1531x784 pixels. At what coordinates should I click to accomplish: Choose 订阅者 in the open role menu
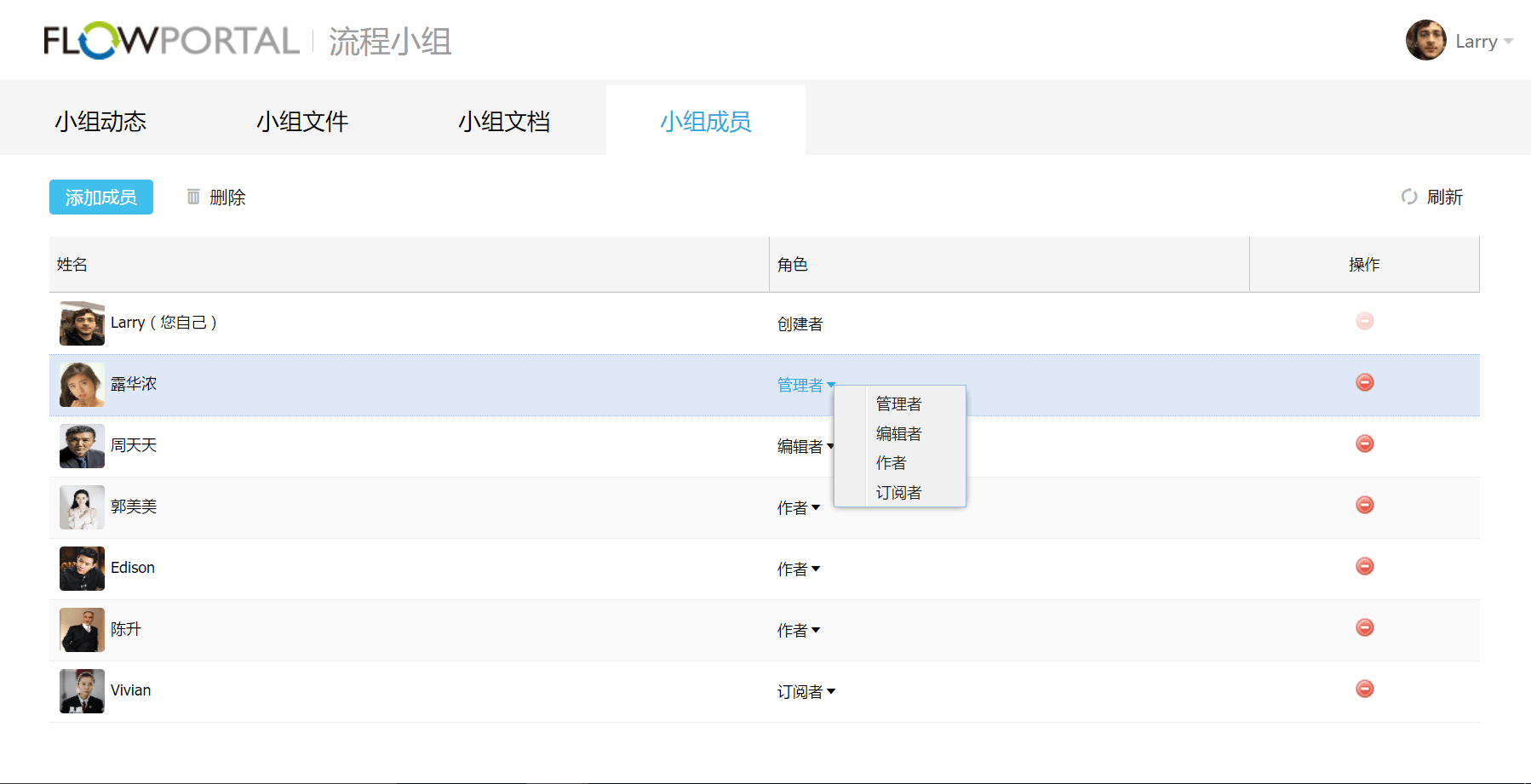click(x=898, y=493)
